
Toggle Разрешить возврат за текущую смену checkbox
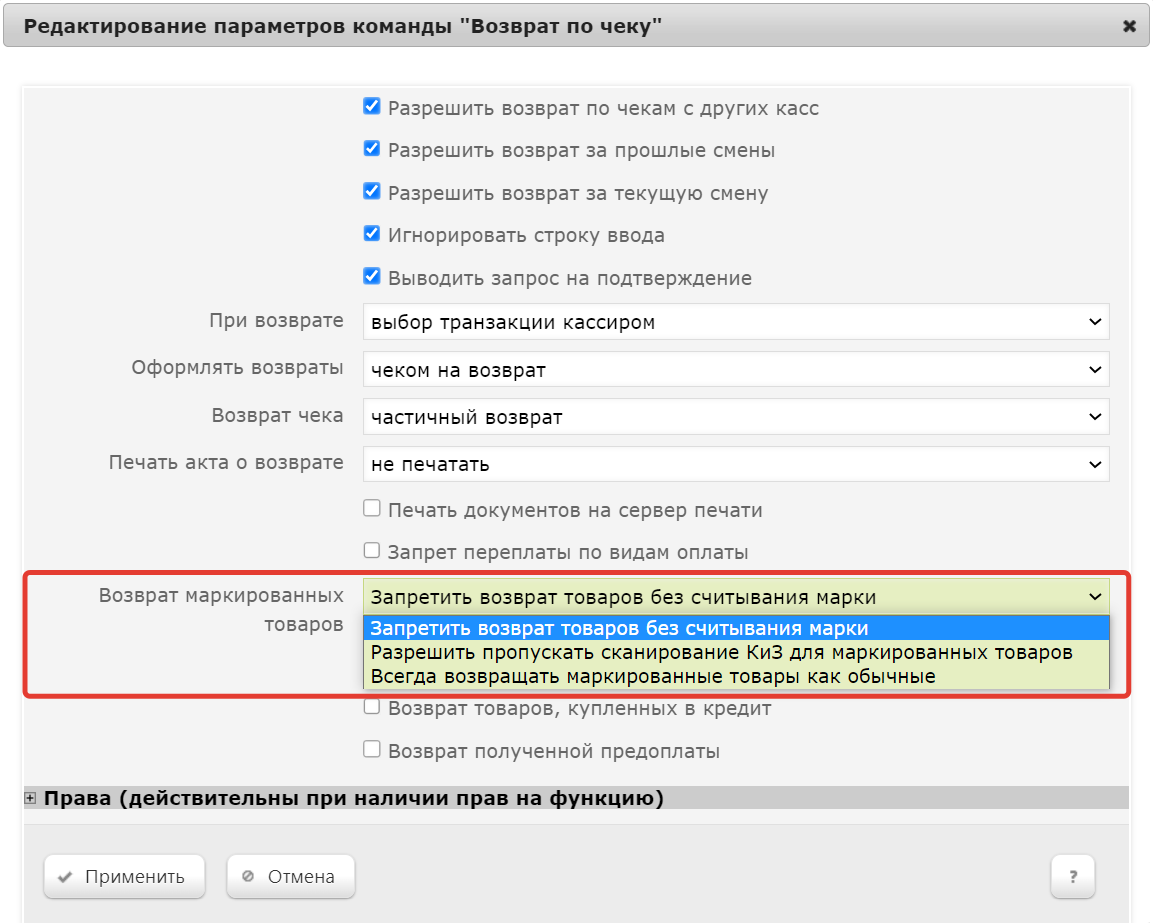pos(372,192)
